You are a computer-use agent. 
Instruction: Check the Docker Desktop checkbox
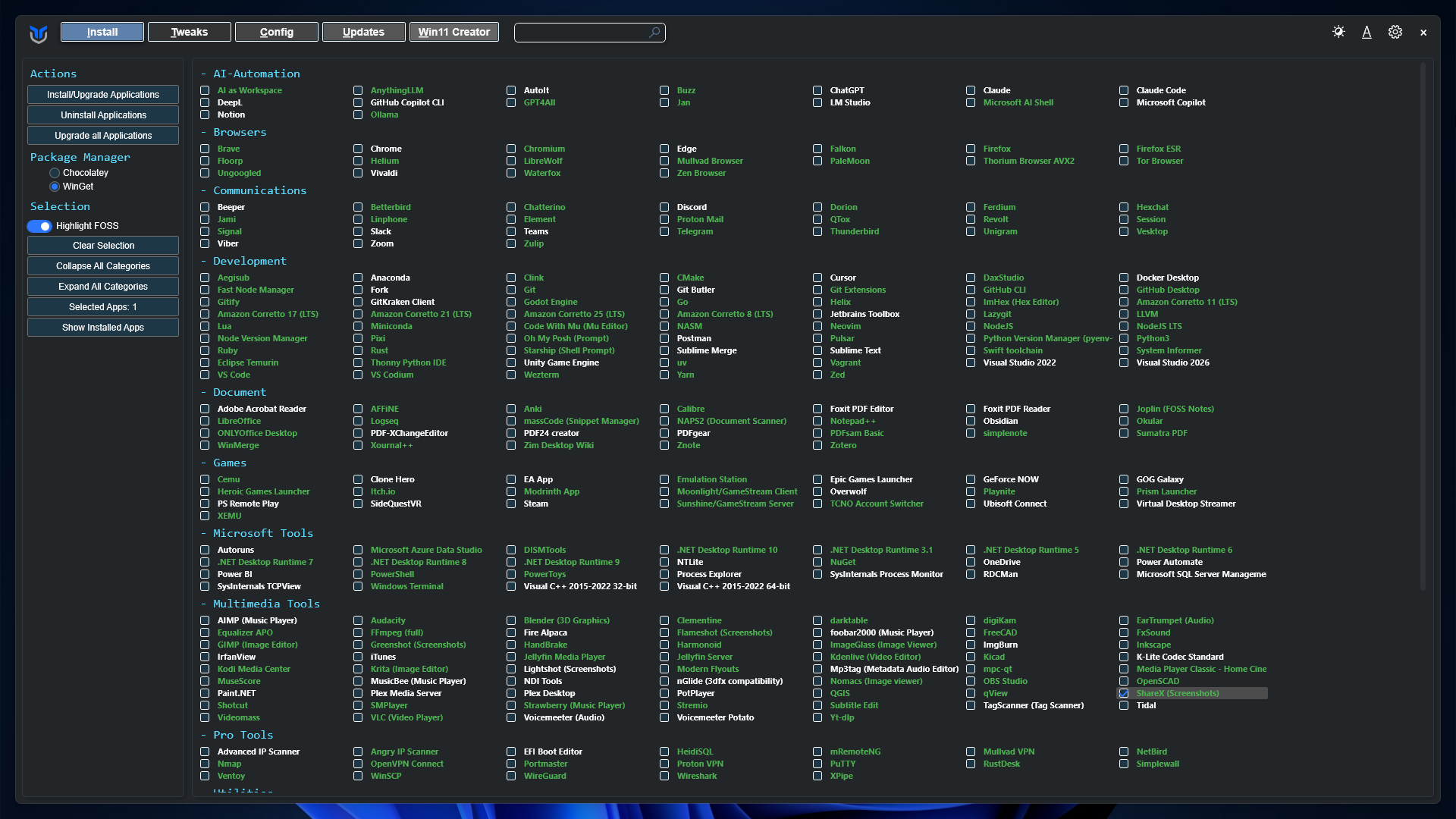[1124, 278]
